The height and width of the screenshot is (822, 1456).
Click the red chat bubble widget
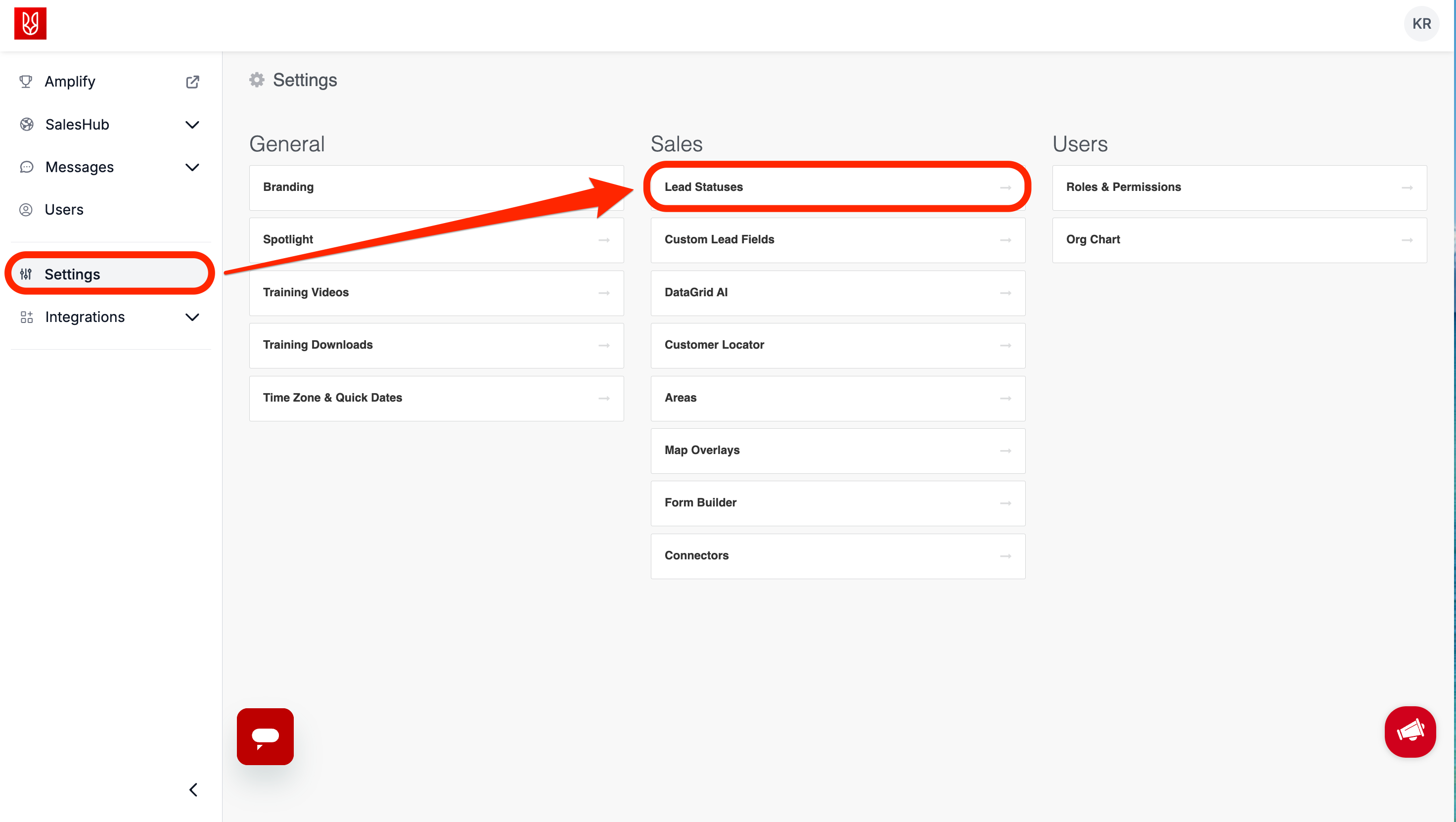(x=265, y=736)
